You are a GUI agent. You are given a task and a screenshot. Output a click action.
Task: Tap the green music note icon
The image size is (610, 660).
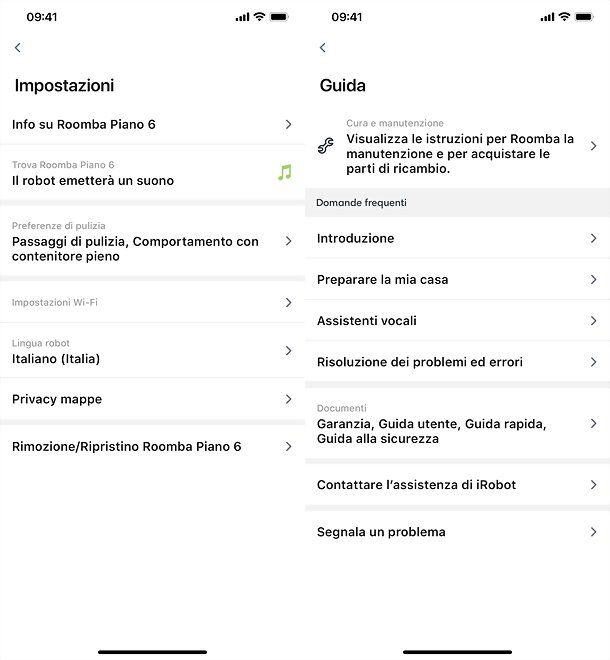click(285, 172)
